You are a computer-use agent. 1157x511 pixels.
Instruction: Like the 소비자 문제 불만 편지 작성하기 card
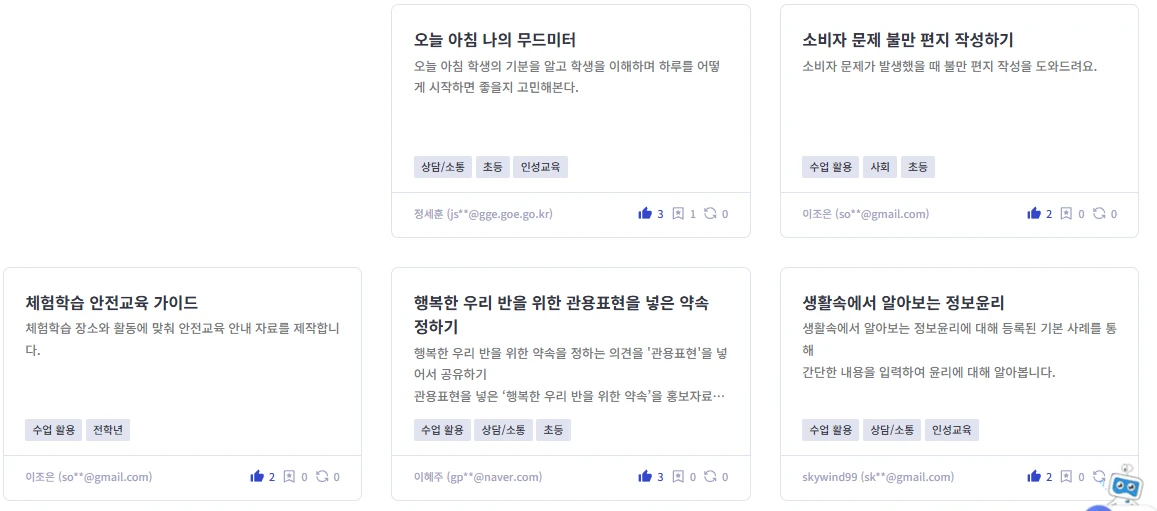coord(1034,213)
